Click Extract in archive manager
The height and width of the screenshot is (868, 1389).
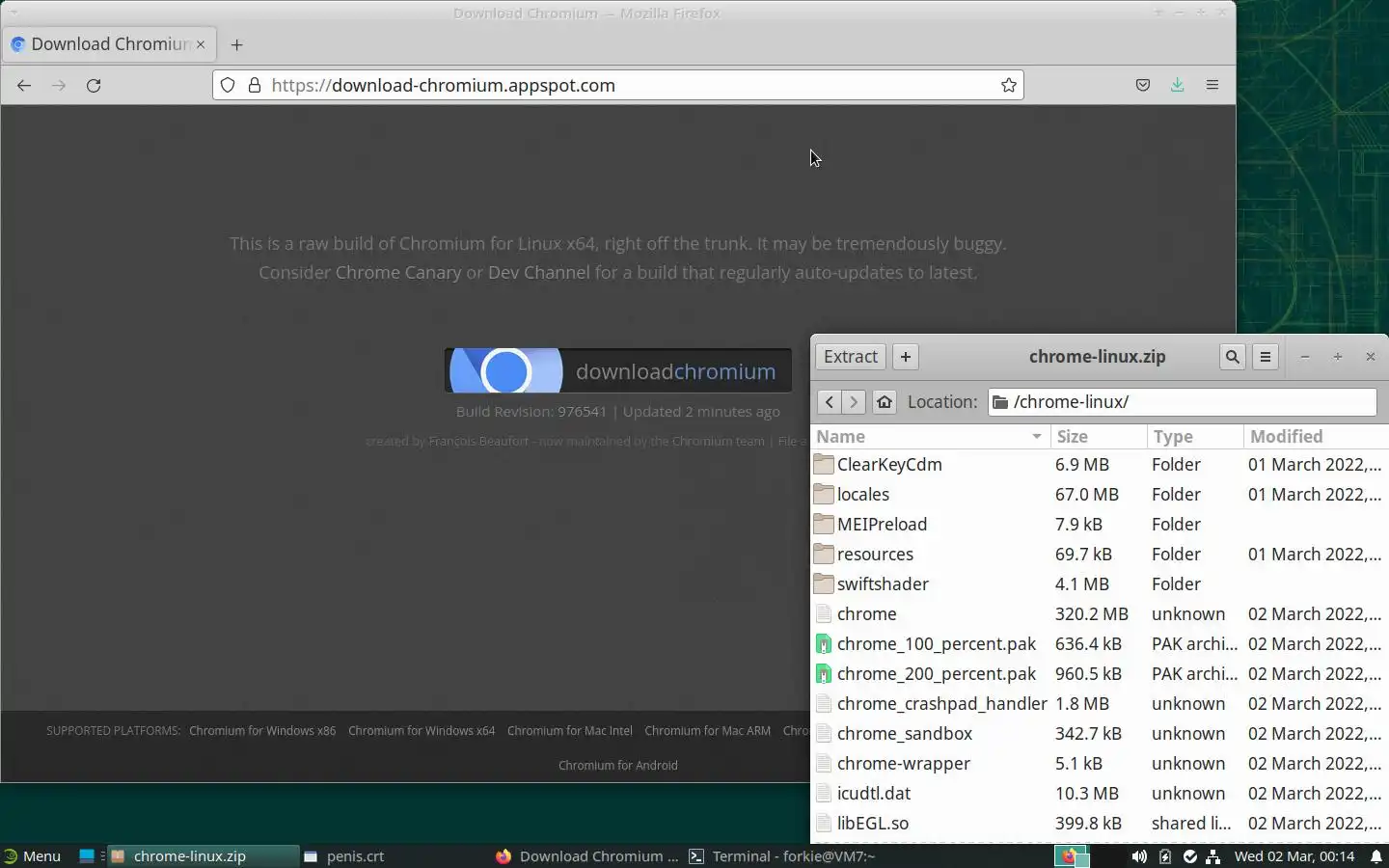[851, 357]
